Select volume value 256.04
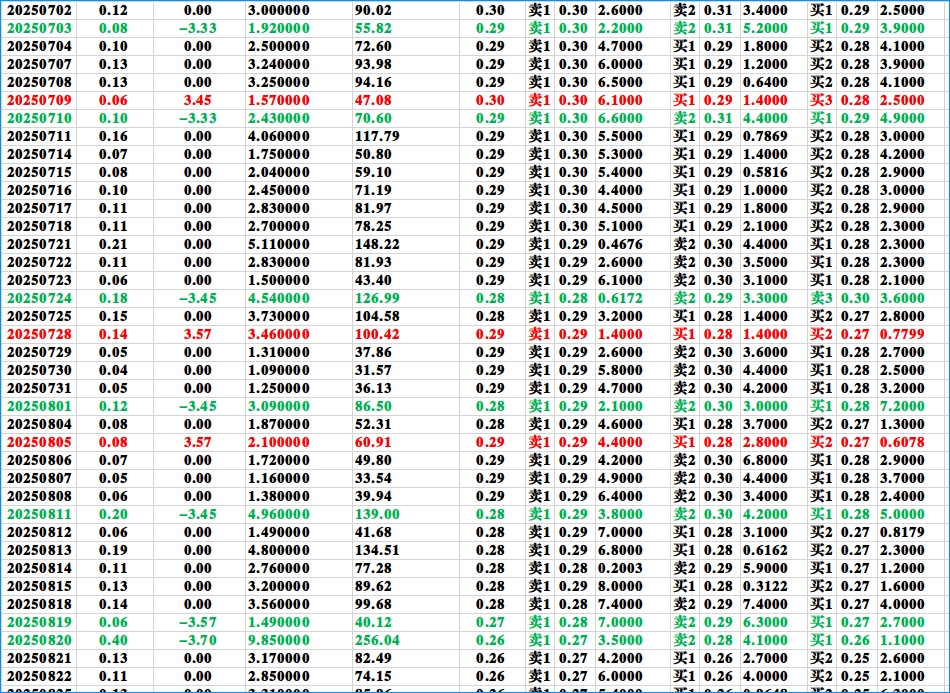The height and width of the screenshot is (693, 950). (376, 640)
